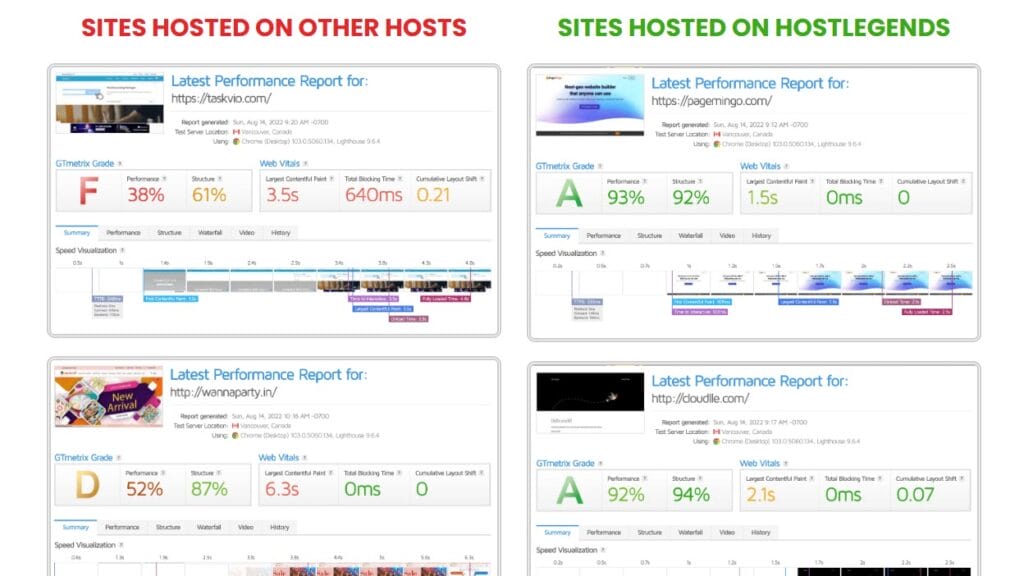Viewport: 1024px width, 576px height.
Task: Click the Canada flag icon in wannaparty.in report
Action: pyautogui.click(x=236, y=426)
